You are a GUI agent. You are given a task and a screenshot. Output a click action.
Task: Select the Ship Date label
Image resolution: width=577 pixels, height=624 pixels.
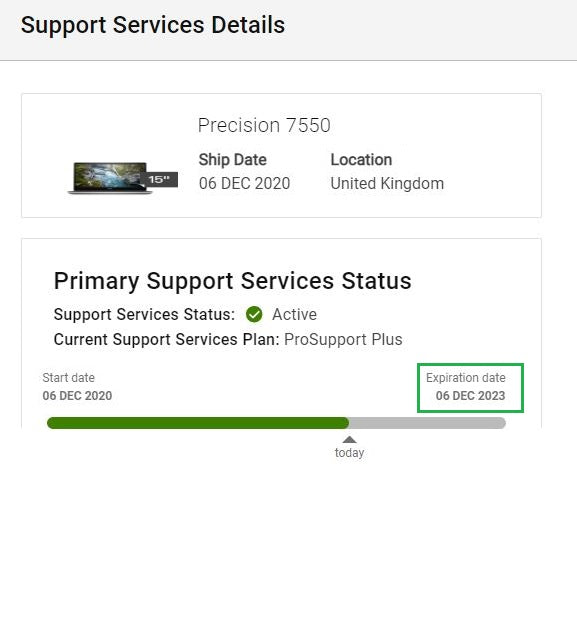(x=233, y=160)
